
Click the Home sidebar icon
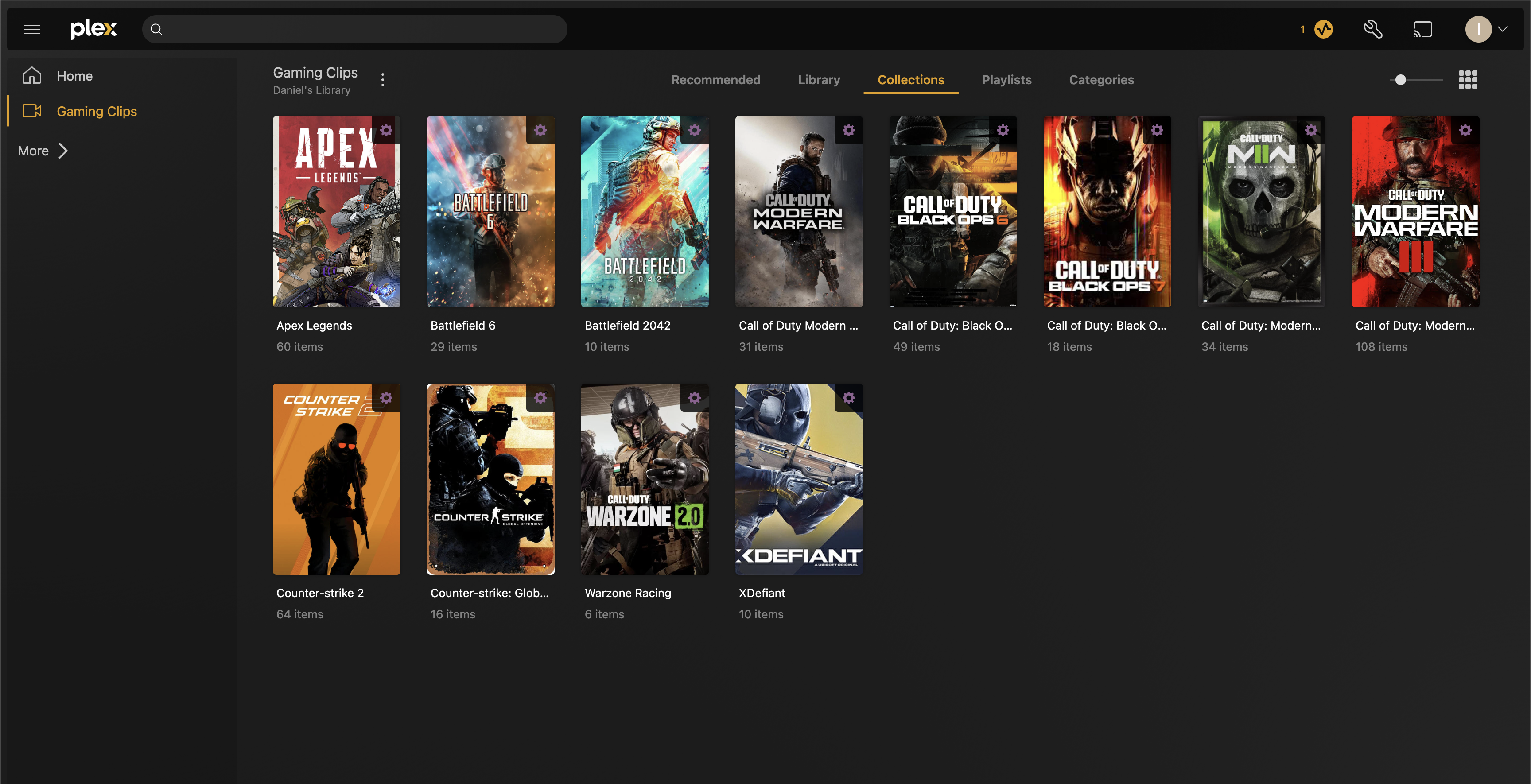(32, 75)
